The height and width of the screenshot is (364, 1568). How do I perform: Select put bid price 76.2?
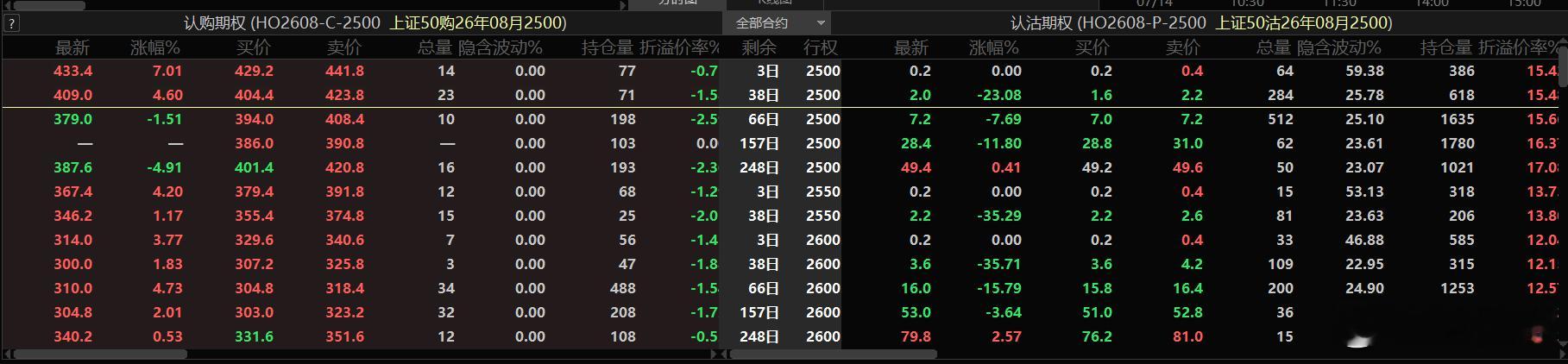[x=1097, y=336]
